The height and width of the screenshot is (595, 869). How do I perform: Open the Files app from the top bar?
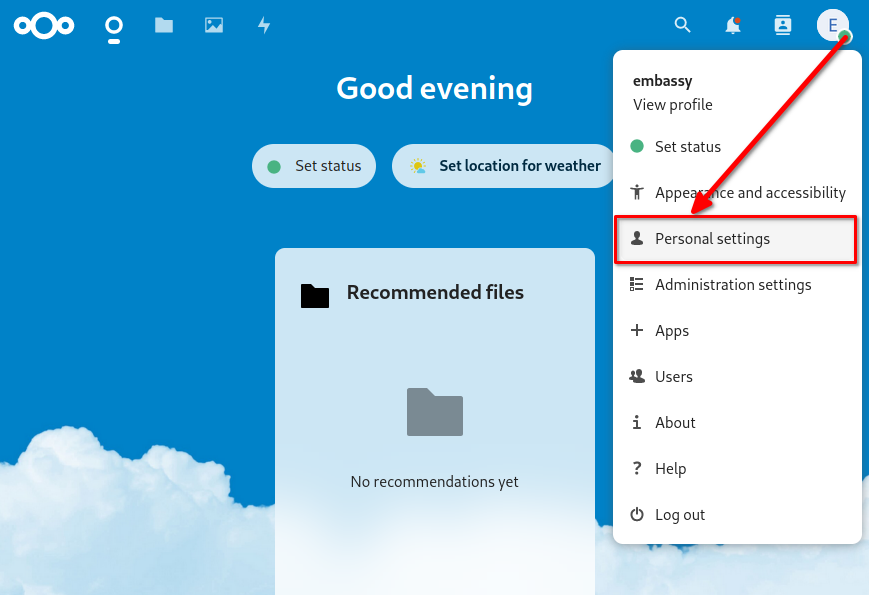click(x=164, y=25)
